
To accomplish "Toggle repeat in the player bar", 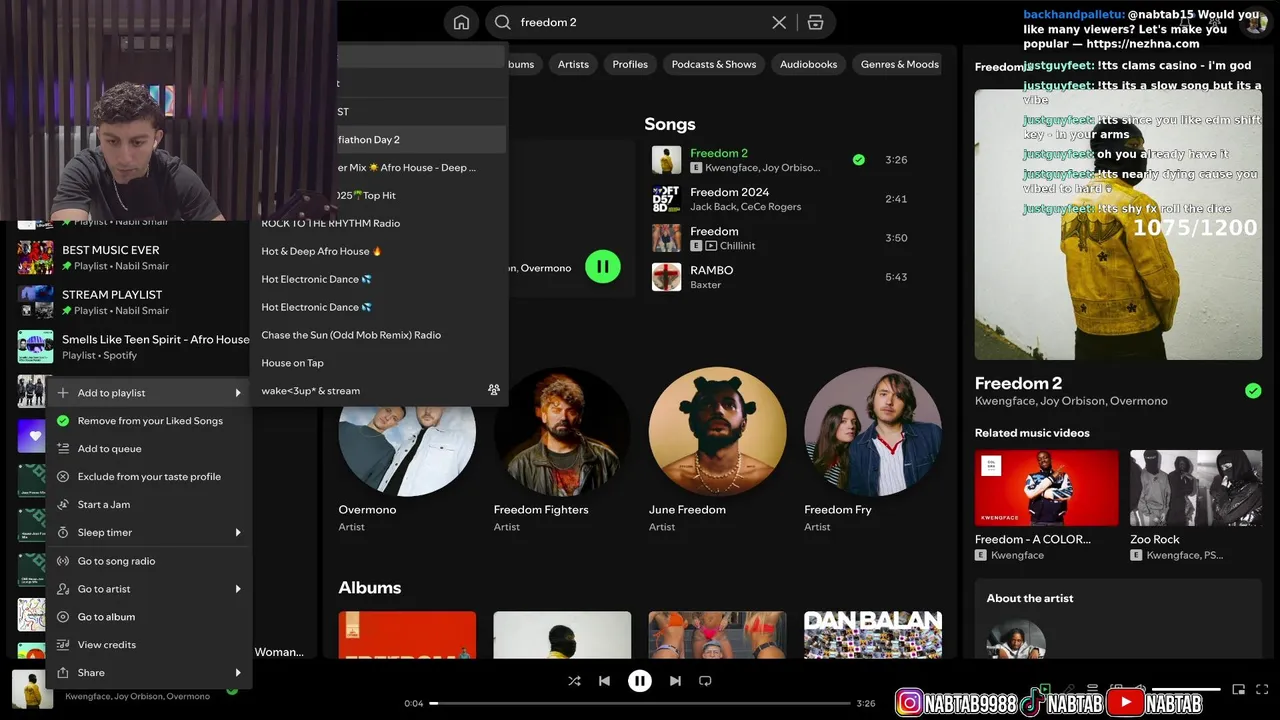I will (x=705, y=681).
